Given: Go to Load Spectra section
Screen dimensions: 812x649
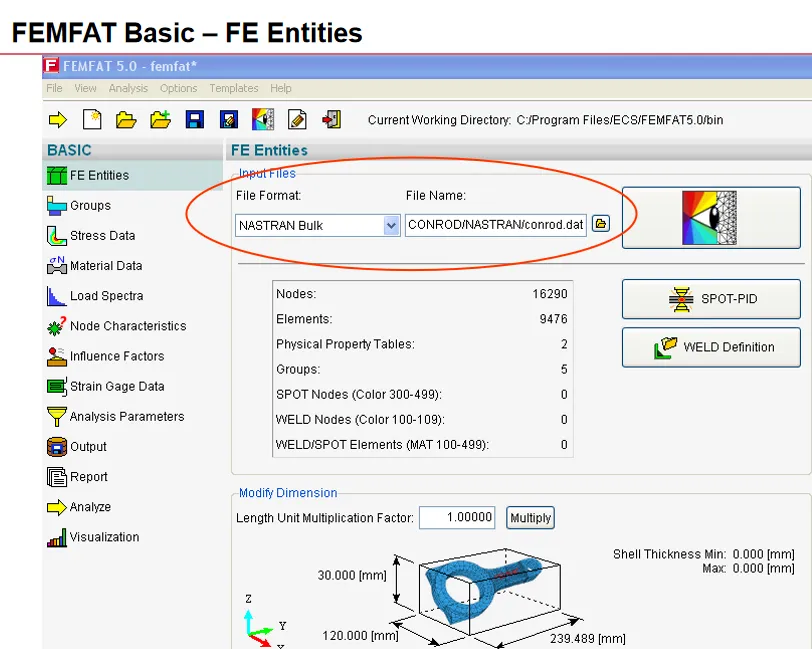Looking at the screenshot, I should [95, 296].
